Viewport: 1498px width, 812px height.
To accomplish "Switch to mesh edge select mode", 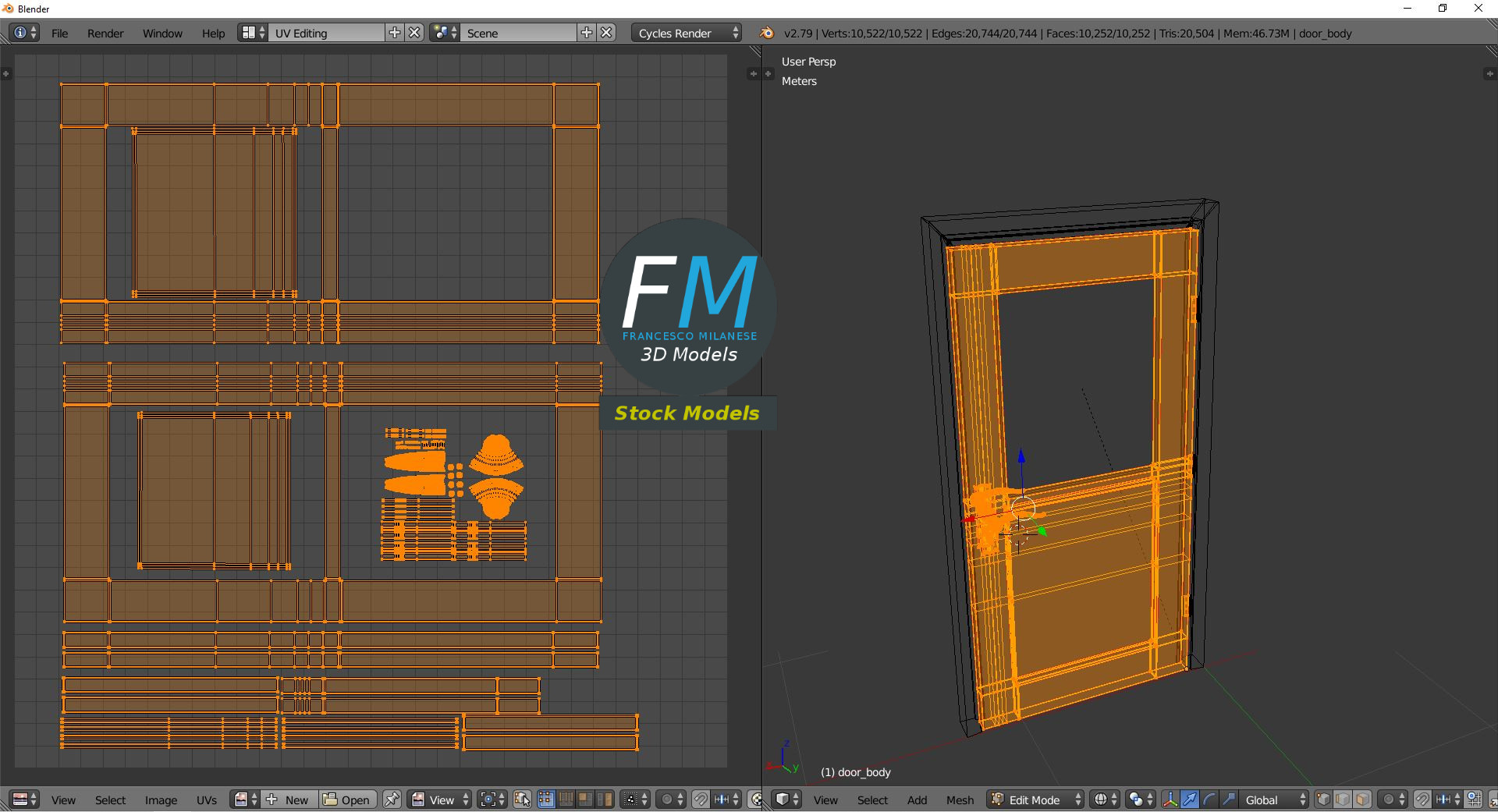I will click(1343, 800).
